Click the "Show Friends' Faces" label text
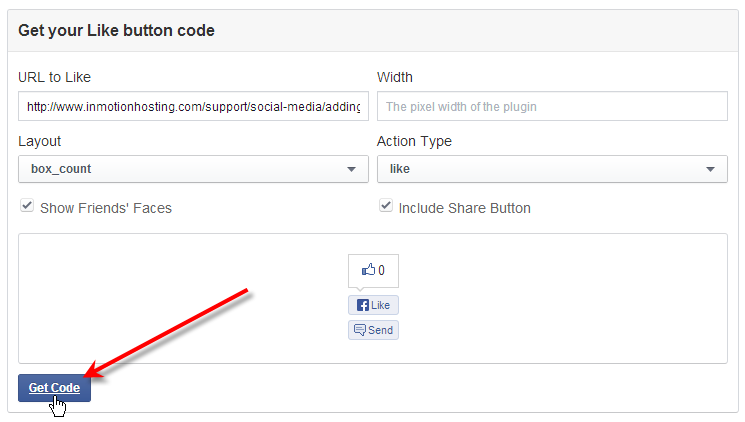745x422 pixels. pyautogui.click(x=105, y=208)
